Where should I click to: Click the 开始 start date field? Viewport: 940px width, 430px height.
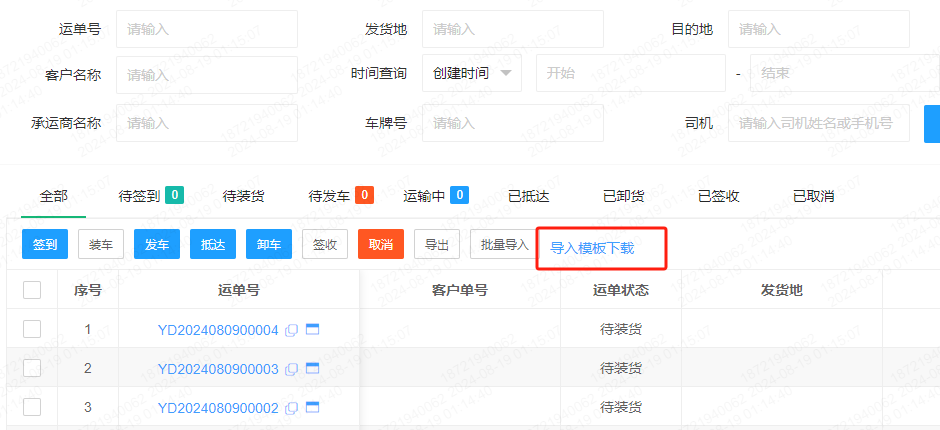coord(631,73)
